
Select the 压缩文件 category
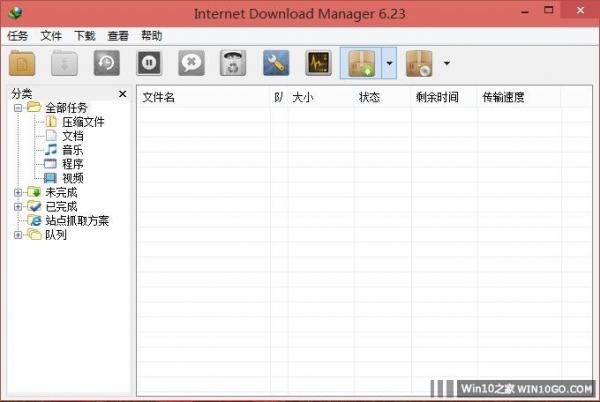[83, 122]
